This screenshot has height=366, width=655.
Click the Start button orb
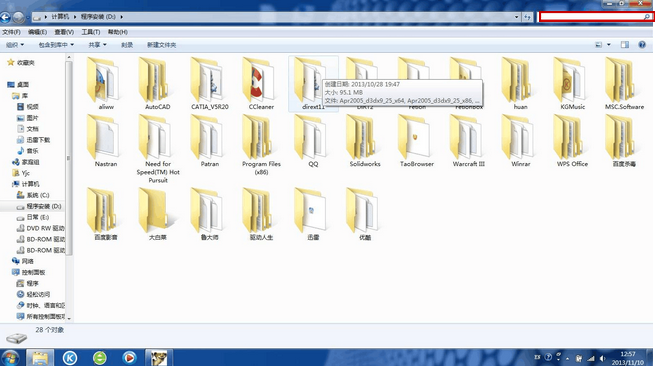[10, 358]
